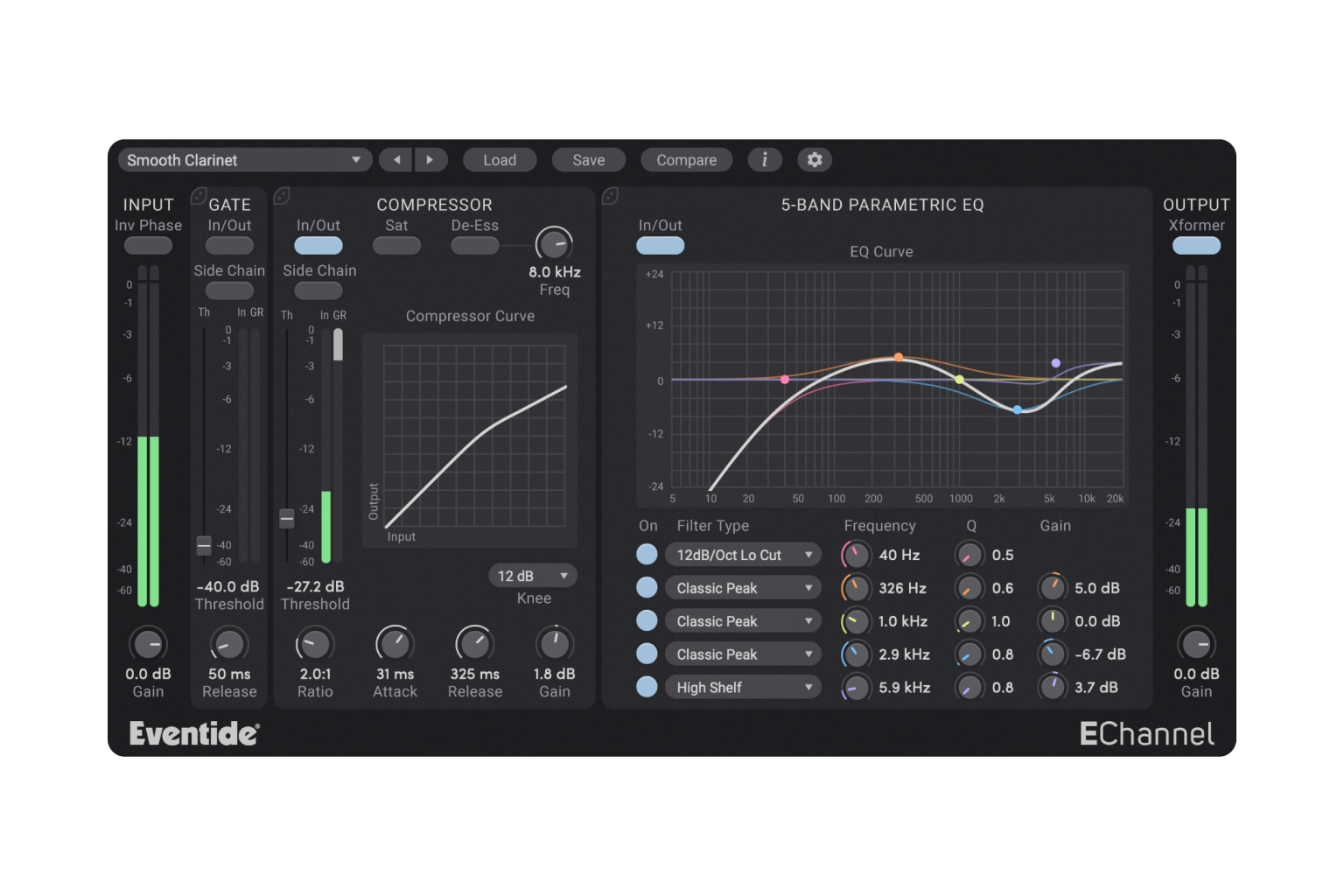Enable the Xformer output toggle

[1196, 245]
